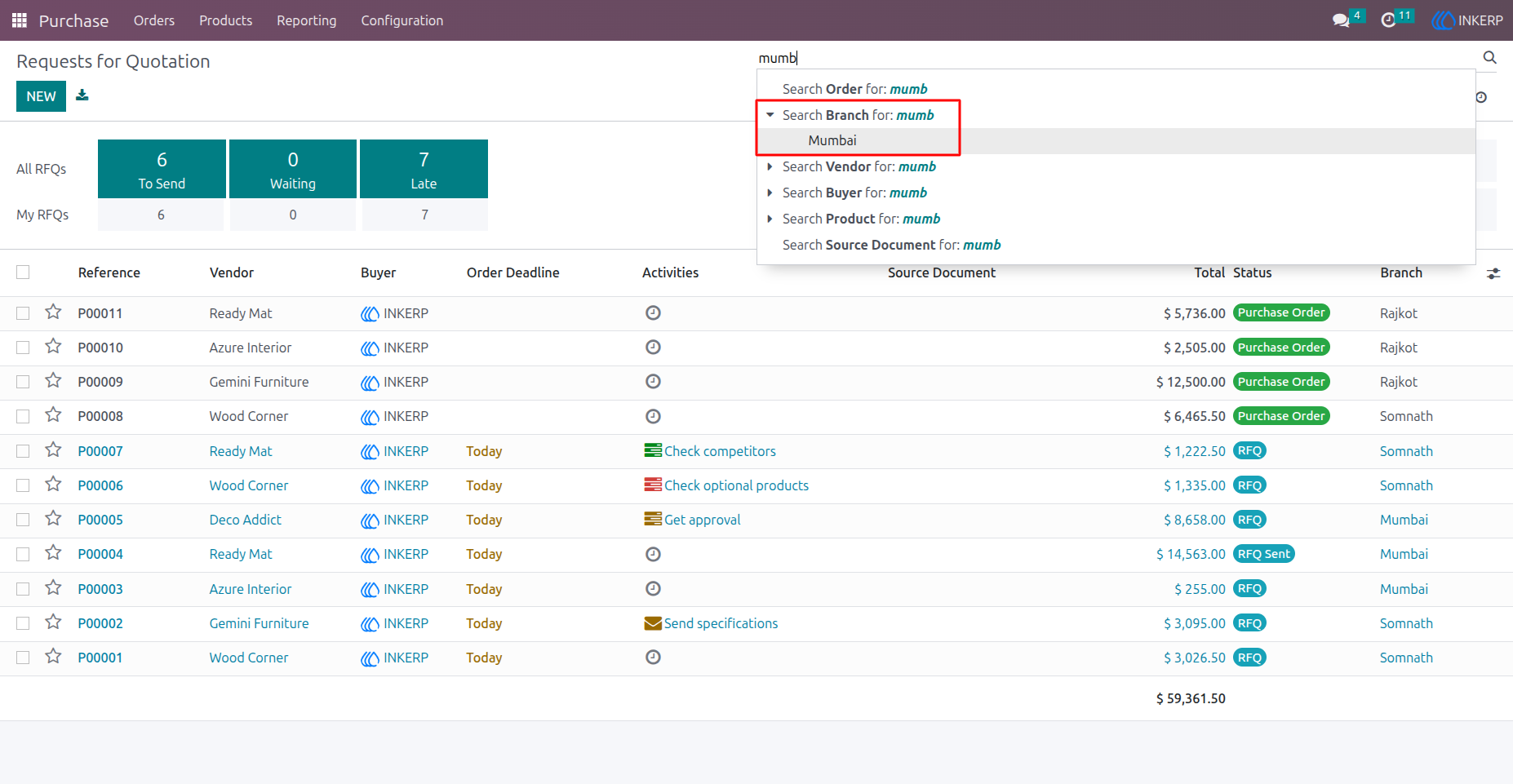
Task: Select checkbox for order P00002
Action: 23,623
